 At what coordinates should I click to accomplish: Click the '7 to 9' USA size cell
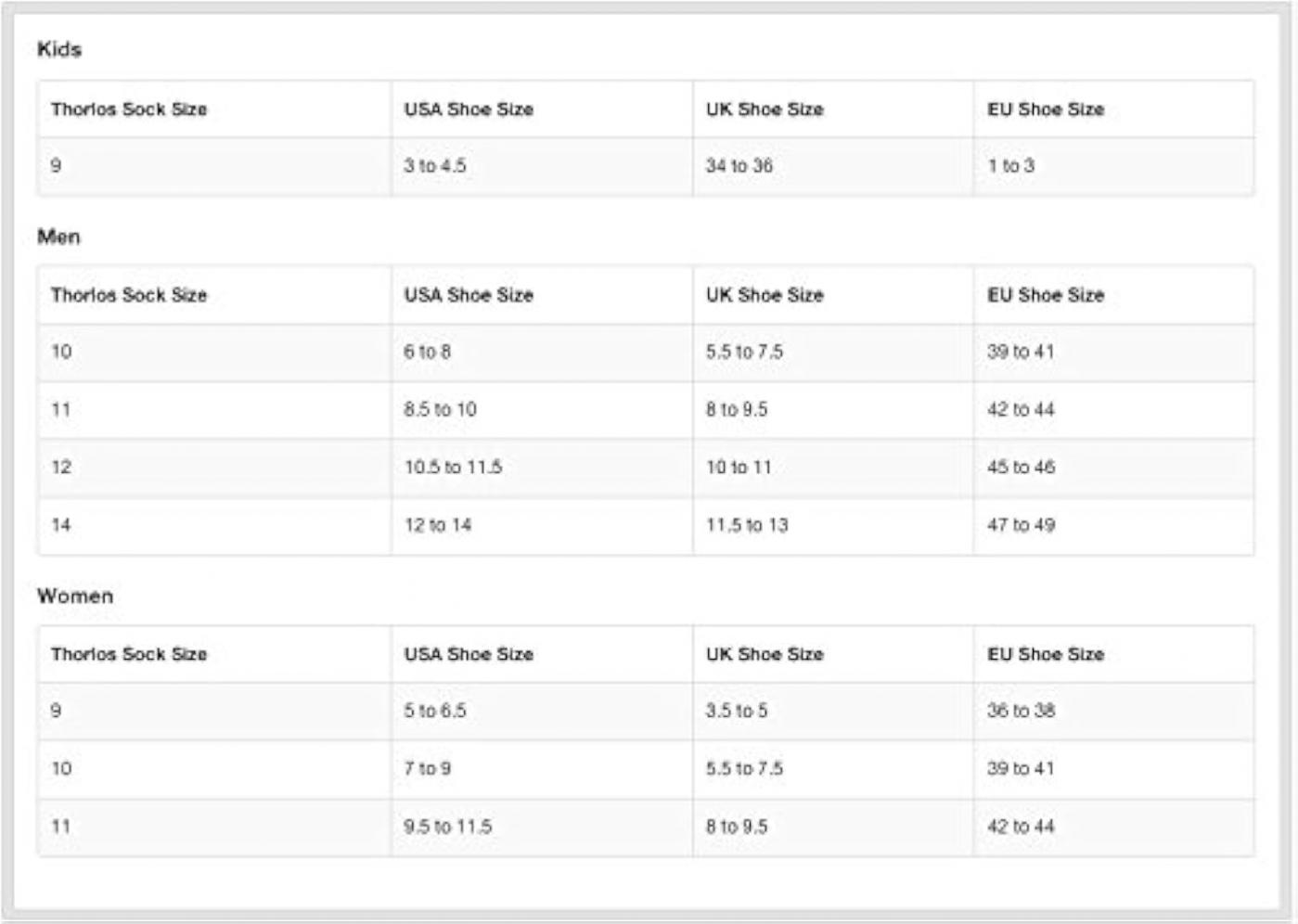[427, 768]
